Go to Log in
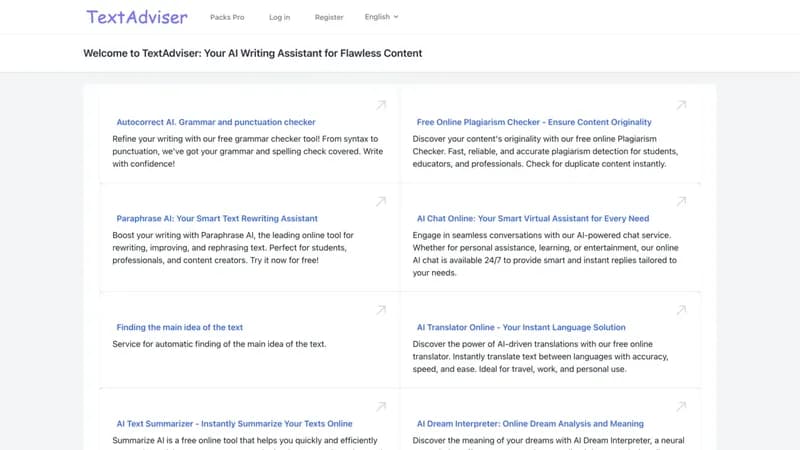This screenshot has width=800, height=450. tap(280, 17)
